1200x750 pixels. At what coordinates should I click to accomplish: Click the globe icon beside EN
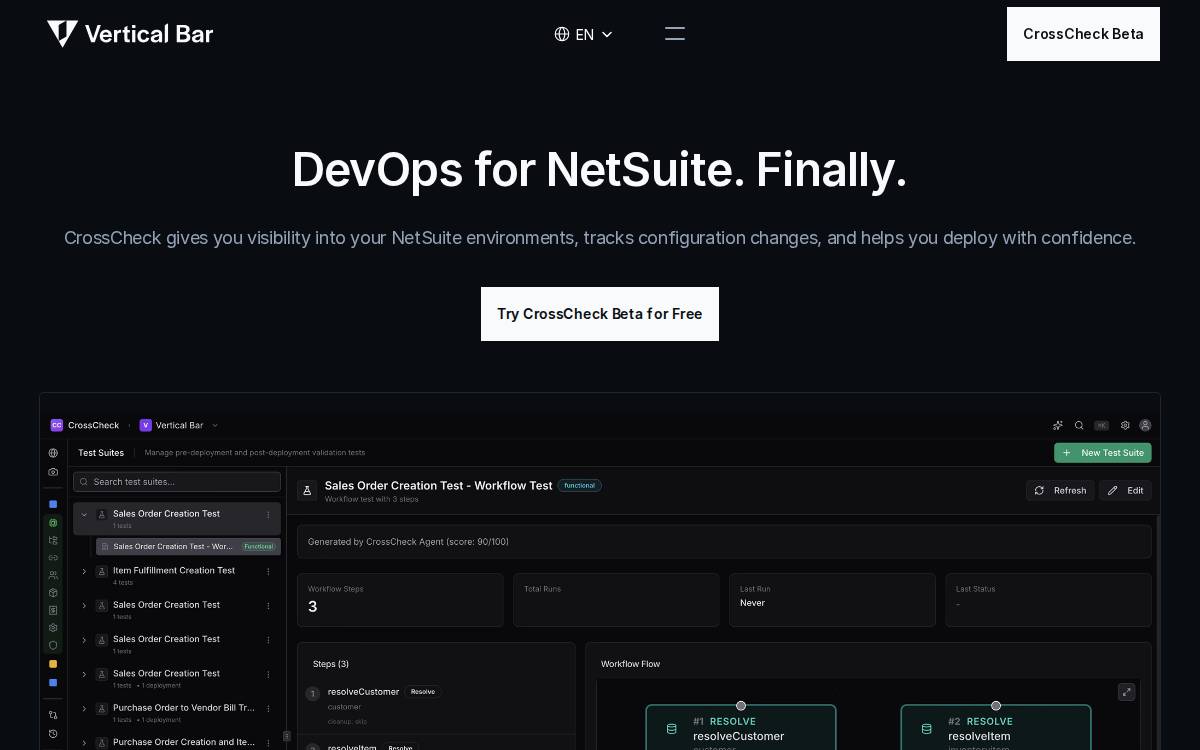(562, 34)
